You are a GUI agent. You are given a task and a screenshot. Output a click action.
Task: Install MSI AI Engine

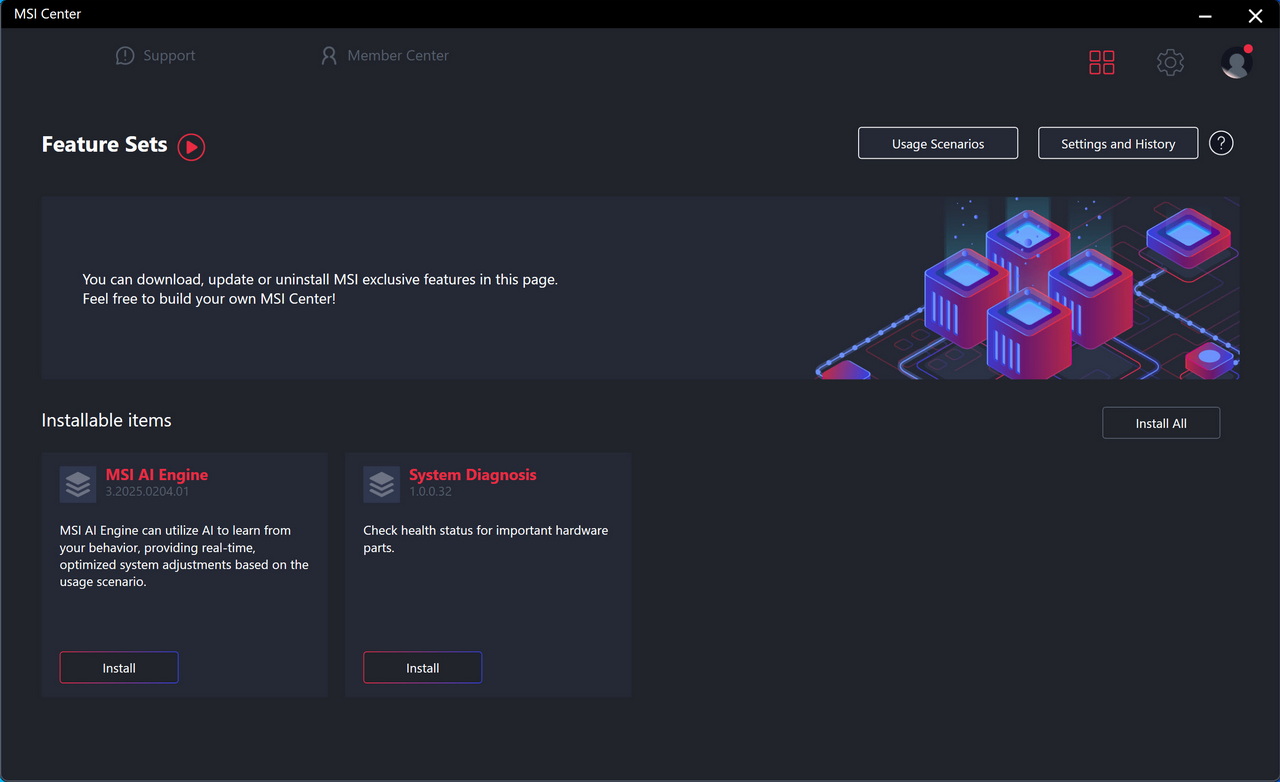[x=119, y=668]
